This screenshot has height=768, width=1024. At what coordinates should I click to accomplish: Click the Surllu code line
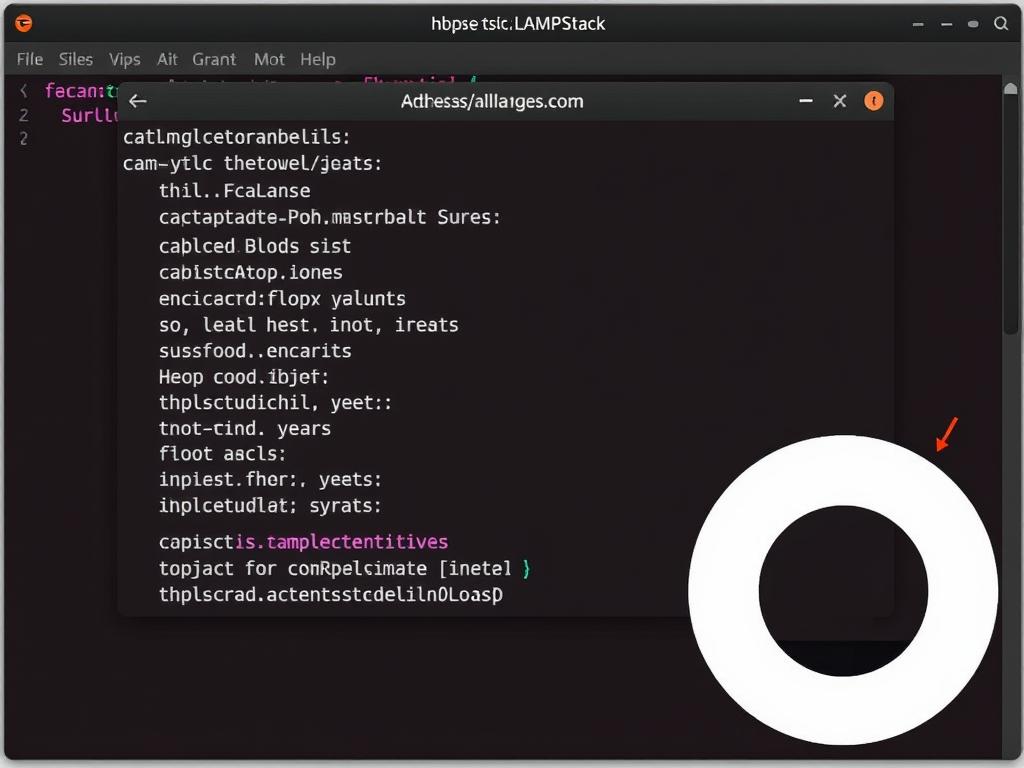(x=90, y=115)
